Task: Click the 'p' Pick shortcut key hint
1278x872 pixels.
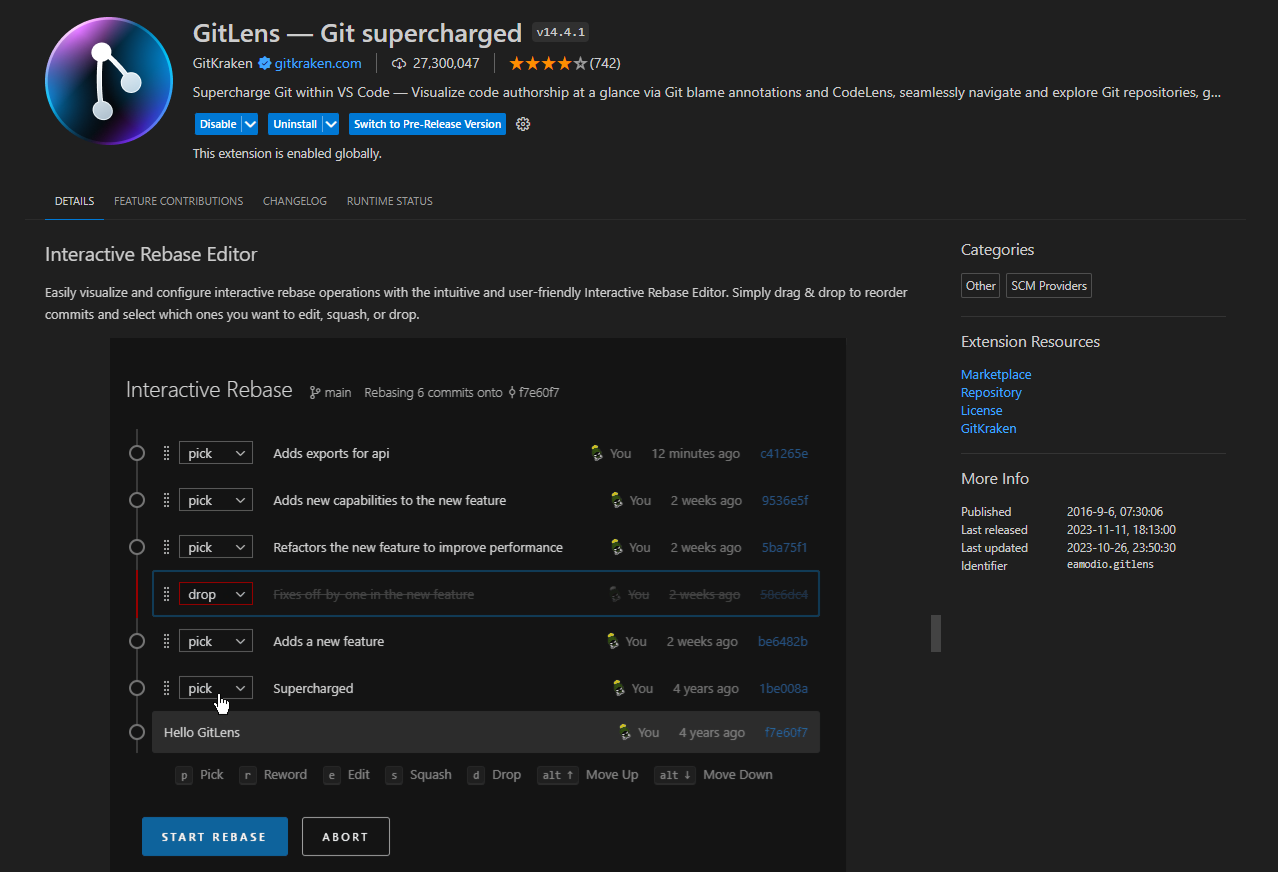Action: (x=184, y=775)
